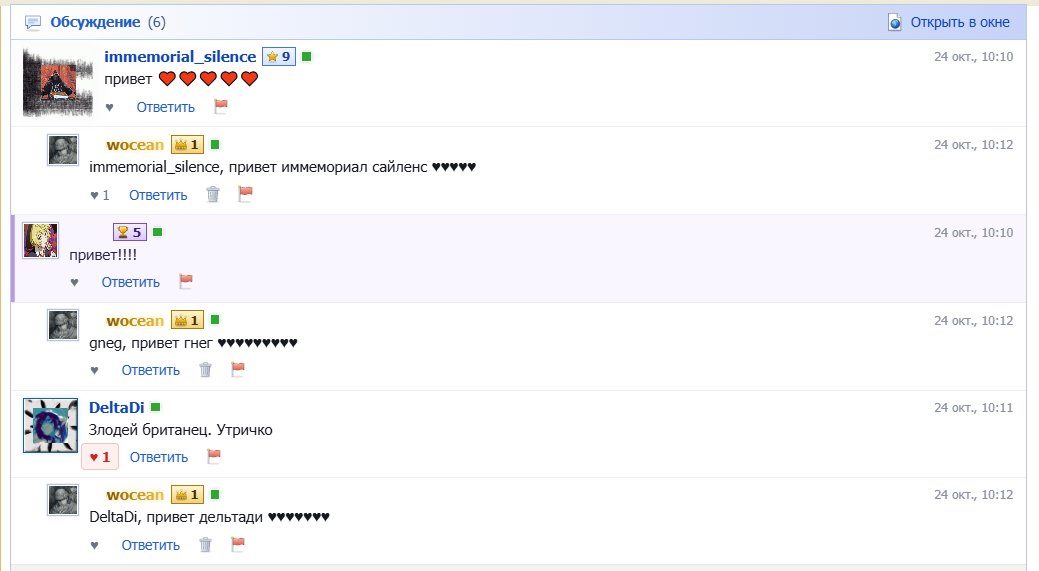This screenshot has height=571, width=1039.
Task: Click DeltaDi's green online status indicator
Action: click(156, 407)
